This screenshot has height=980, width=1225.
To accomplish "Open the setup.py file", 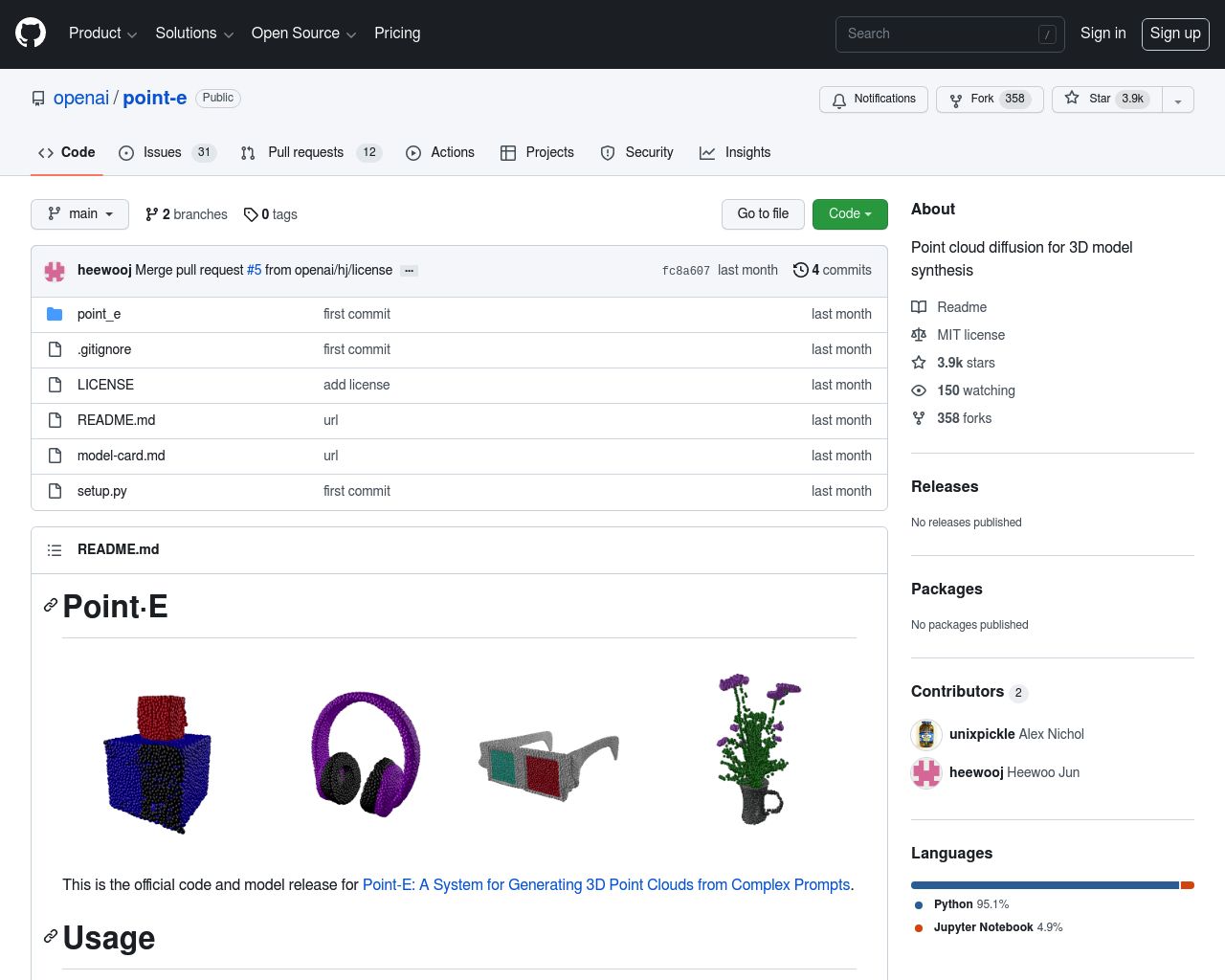I will 102,491.
